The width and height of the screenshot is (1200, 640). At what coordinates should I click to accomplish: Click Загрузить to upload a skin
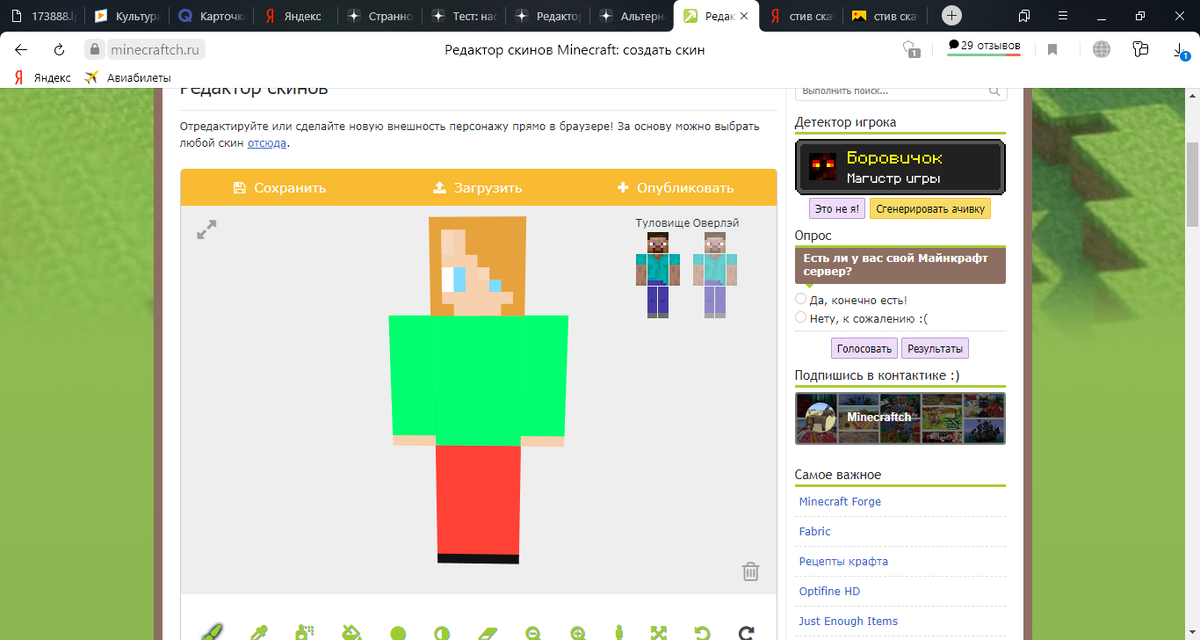pyautogui.click(x=477, y=187)
